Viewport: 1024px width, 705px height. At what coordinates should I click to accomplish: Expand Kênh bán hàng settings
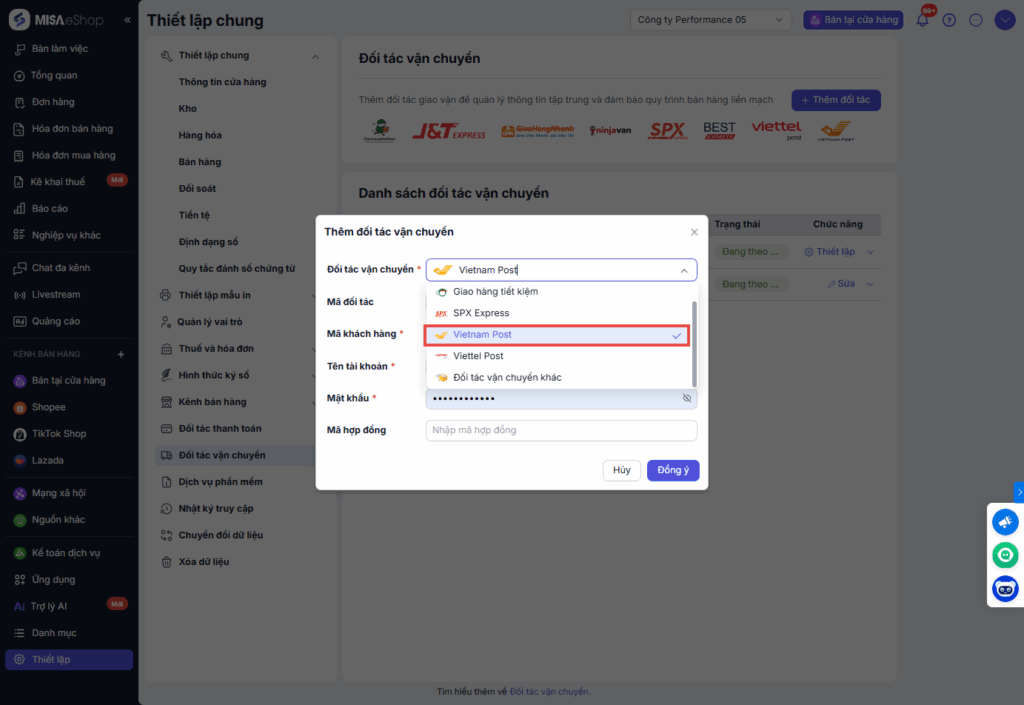[212, 402]
